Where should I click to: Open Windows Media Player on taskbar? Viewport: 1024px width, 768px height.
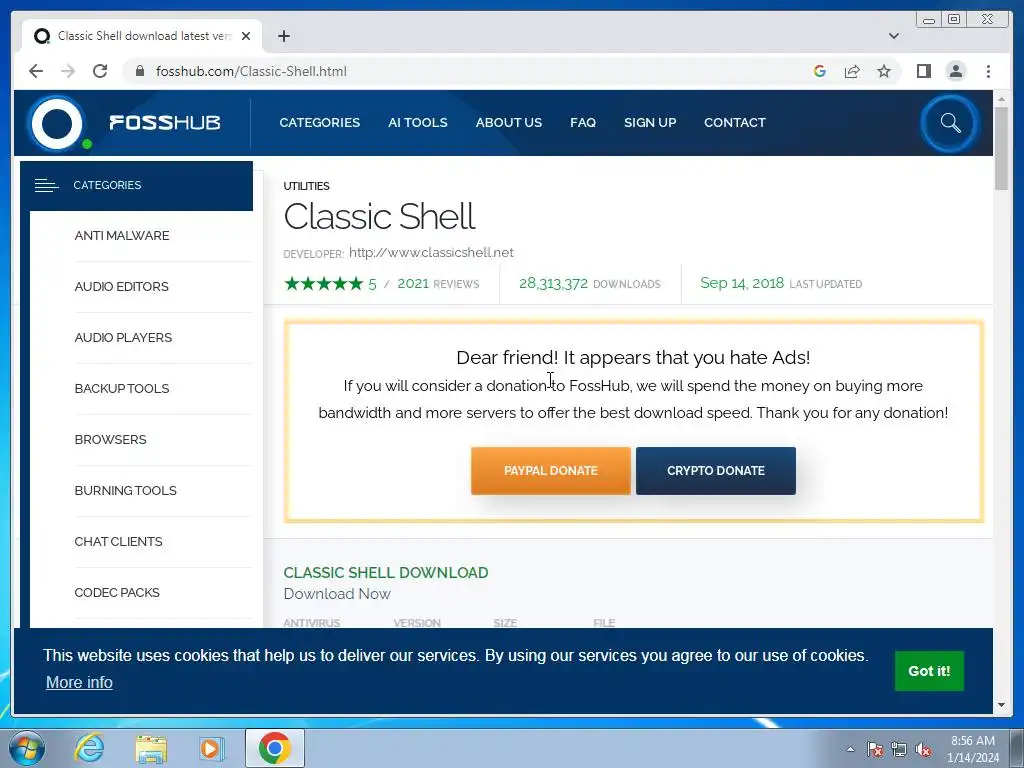tap(212, 748)
